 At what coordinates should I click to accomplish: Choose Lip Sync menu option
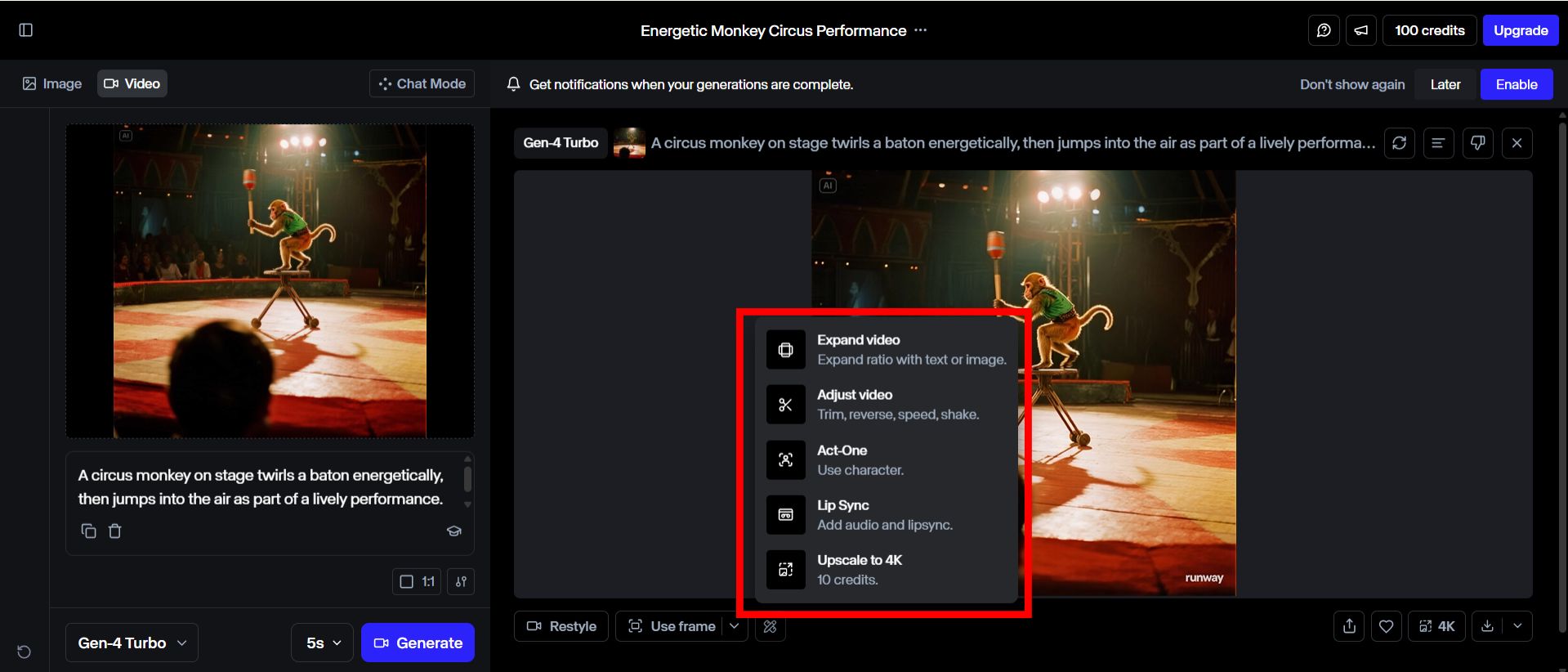click(x=887, y=515)
